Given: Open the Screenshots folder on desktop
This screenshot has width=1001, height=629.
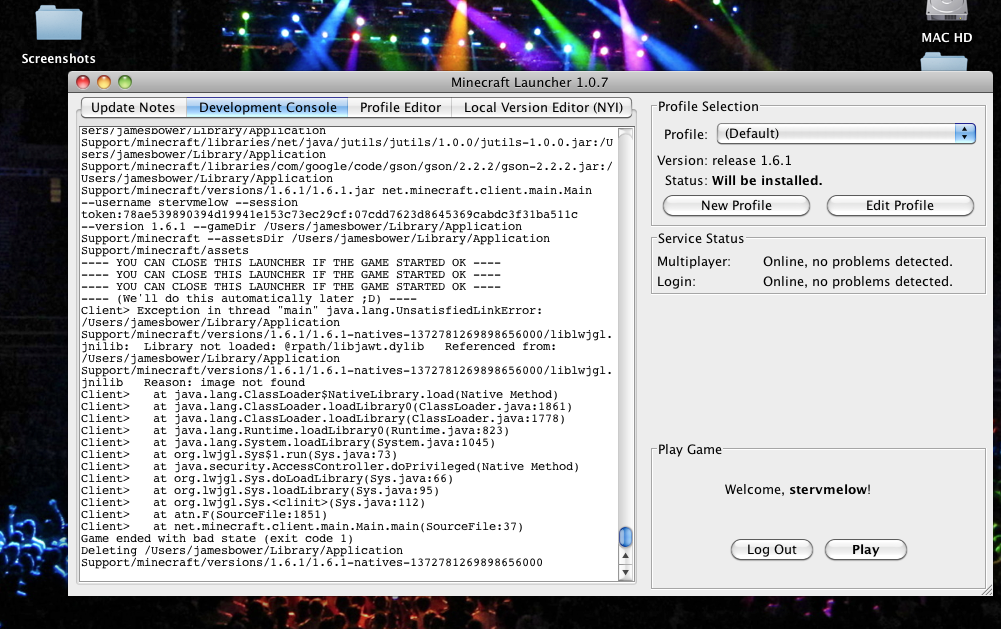Looking at the screenshot, I should (x=58, y=24).
